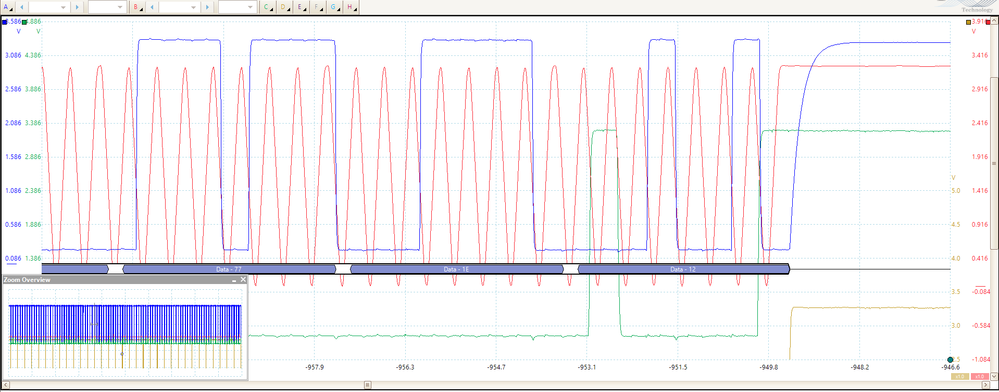The width and height of the screenshot is (999, 392).
Task: Open channel D options button
Action: (x=285, y=7)
